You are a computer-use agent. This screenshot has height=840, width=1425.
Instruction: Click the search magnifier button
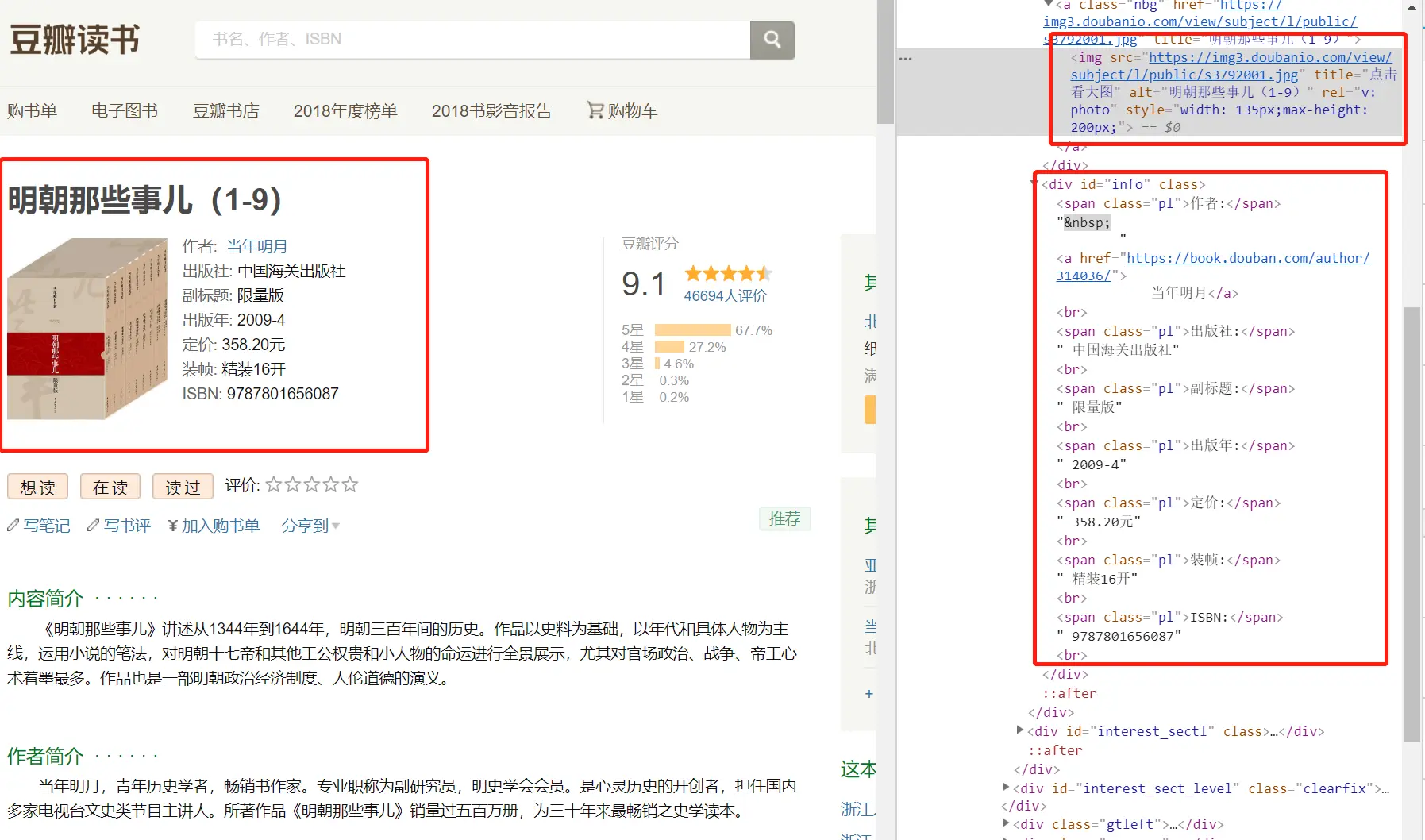pos(772,39)
